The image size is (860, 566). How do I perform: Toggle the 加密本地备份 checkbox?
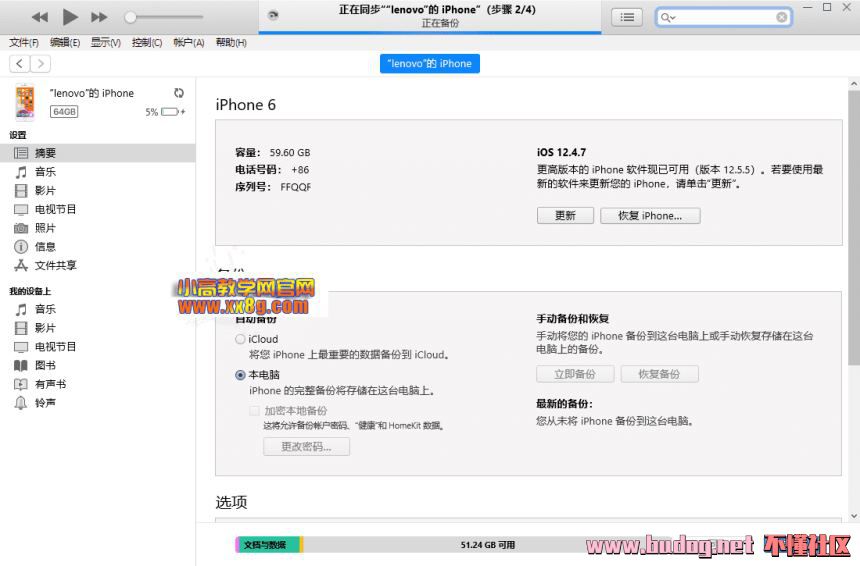[x=254, y=411]
